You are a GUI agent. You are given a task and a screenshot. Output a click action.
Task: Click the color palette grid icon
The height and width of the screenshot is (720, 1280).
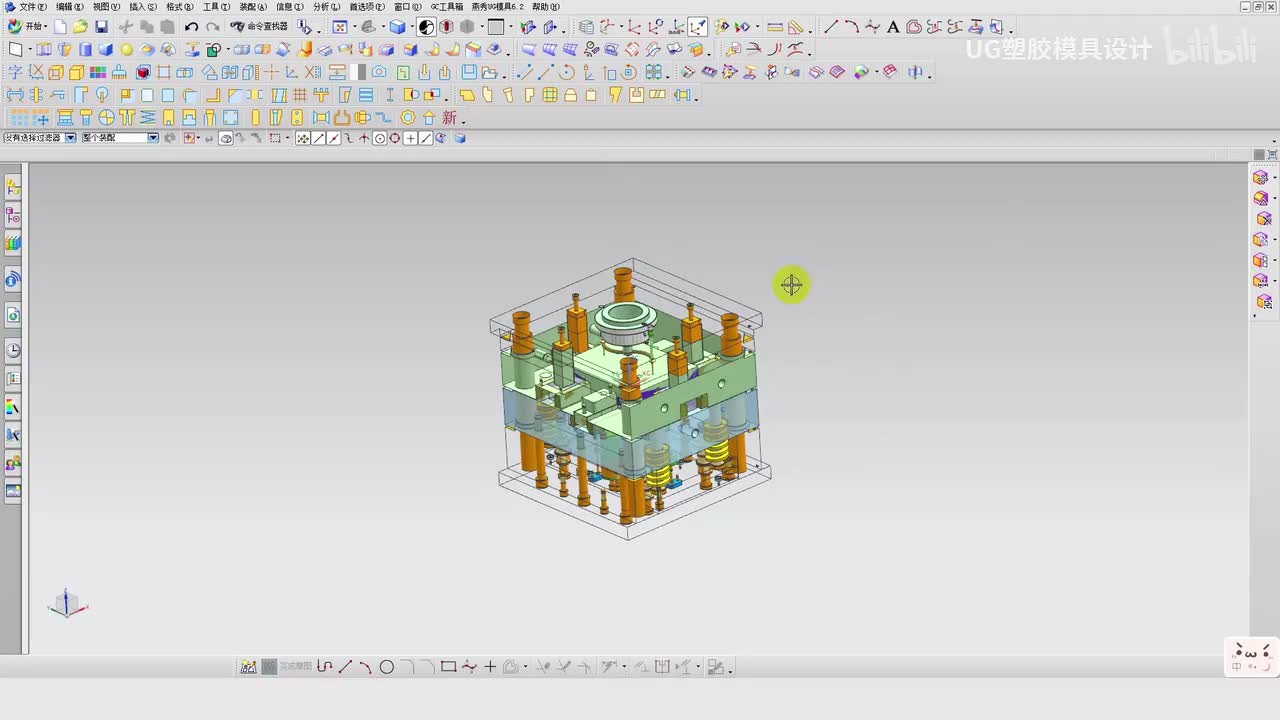click(x=98, y=72)
